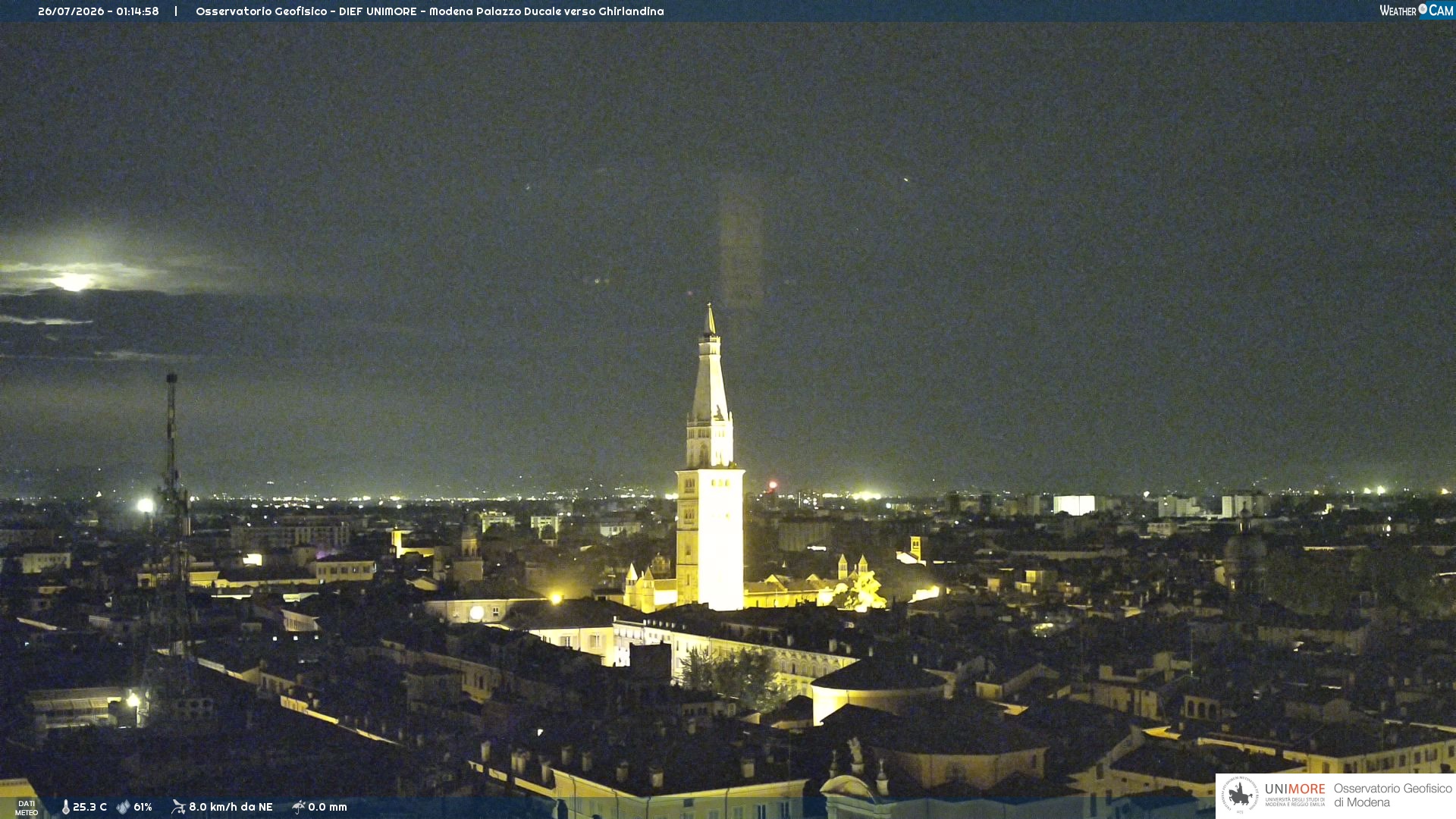
Task: Click the 61% humidity reading
Action: tap(143, 807)
